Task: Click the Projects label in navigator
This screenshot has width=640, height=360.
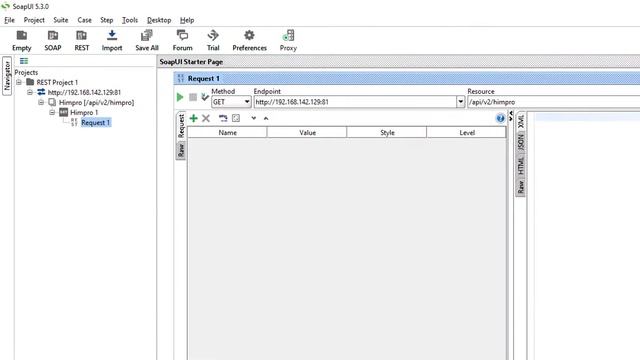Action: (x=26, y=72)
